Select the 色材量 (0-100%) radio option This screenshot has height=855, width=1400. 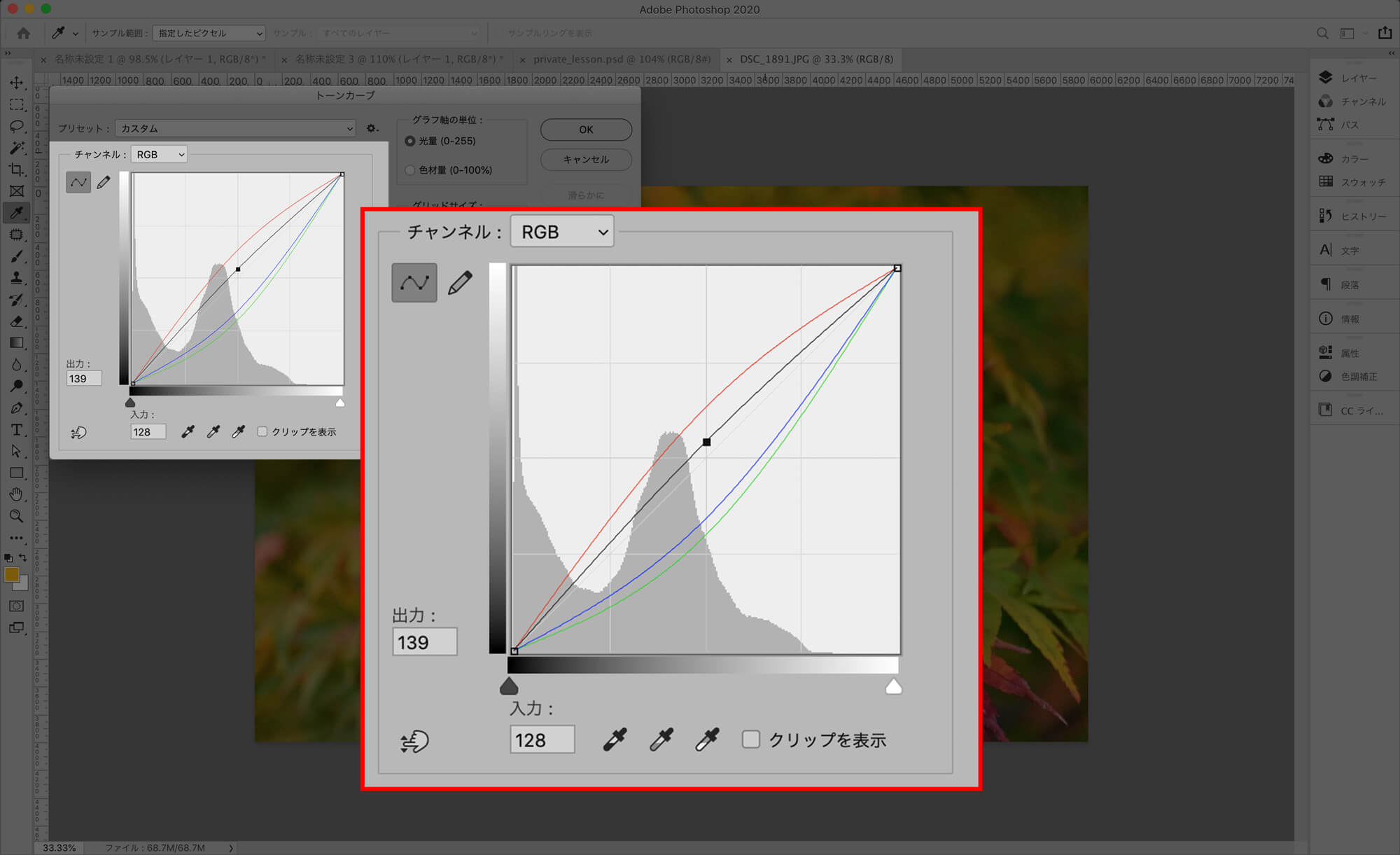410,170
